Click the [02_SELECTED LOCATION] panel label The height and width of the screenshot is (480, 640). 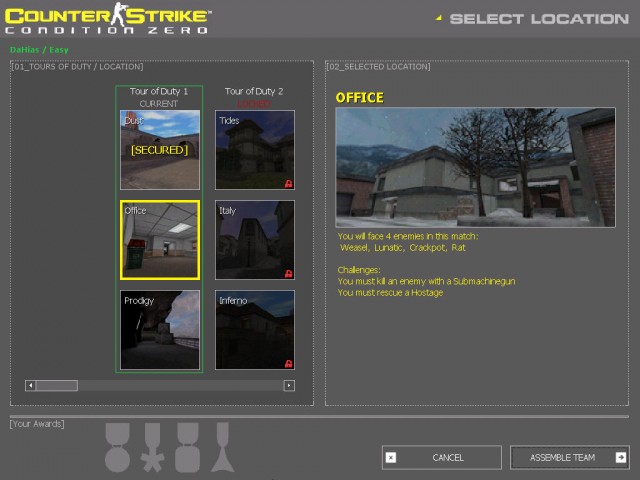pos(378,67)
